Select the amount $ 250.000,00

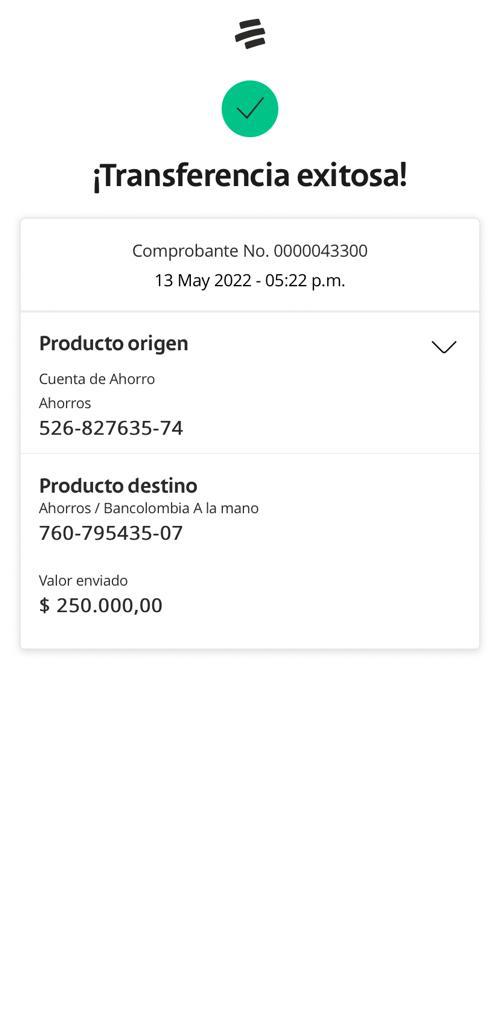point(101,605)
